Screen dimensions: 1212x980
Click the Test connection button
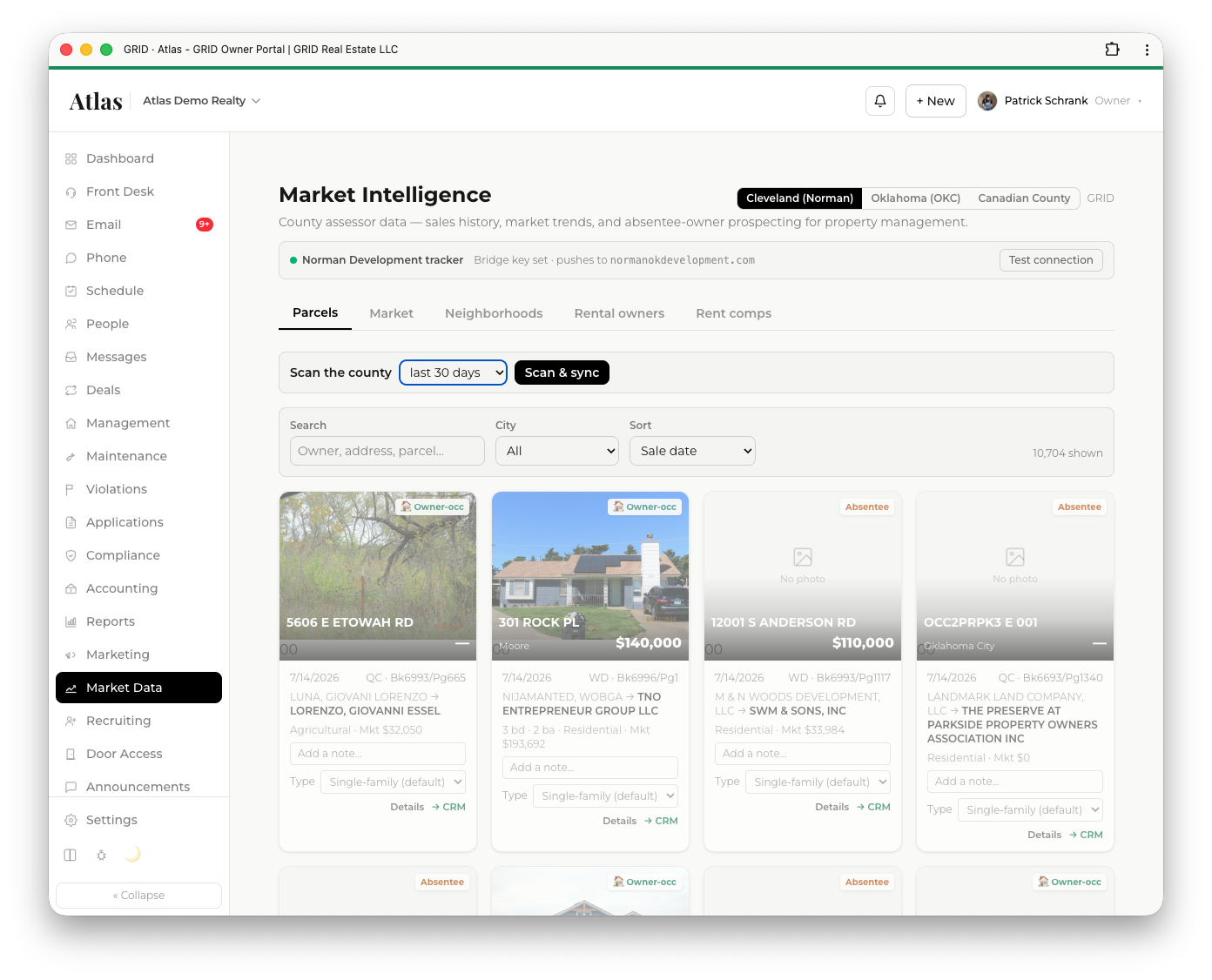click(1051, 260)
